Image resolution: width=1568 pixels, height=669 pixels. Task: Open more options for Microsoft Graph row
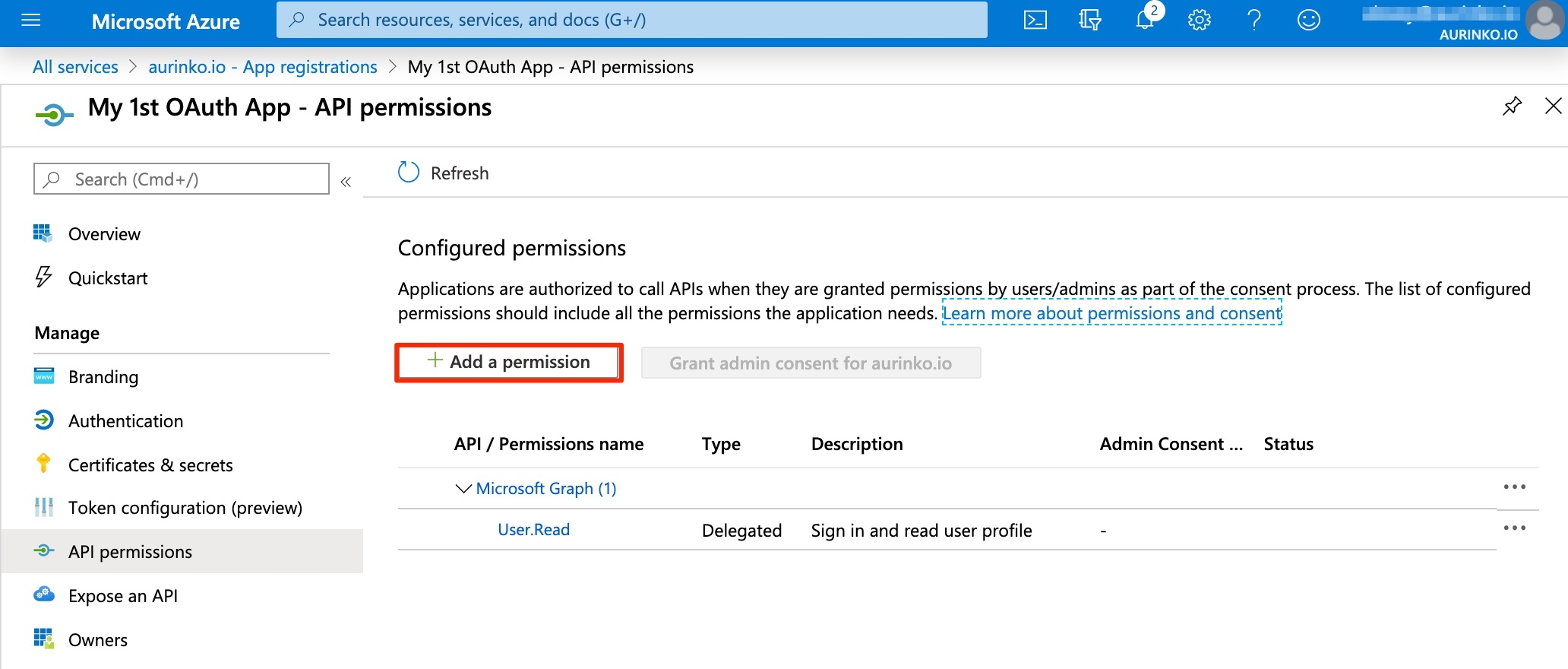click(x=1514, y=487)
